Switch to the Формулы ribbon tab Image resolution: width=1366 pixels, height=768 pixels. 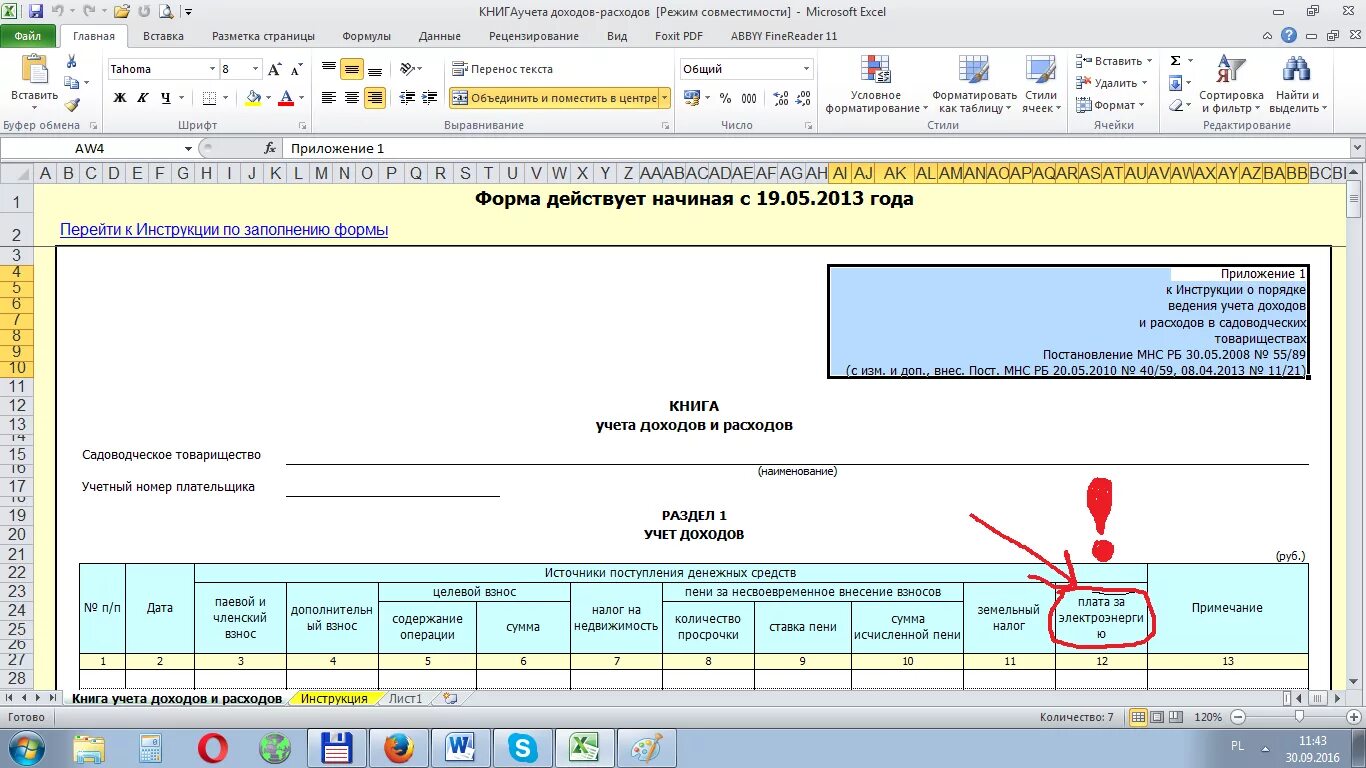[366, 36]
